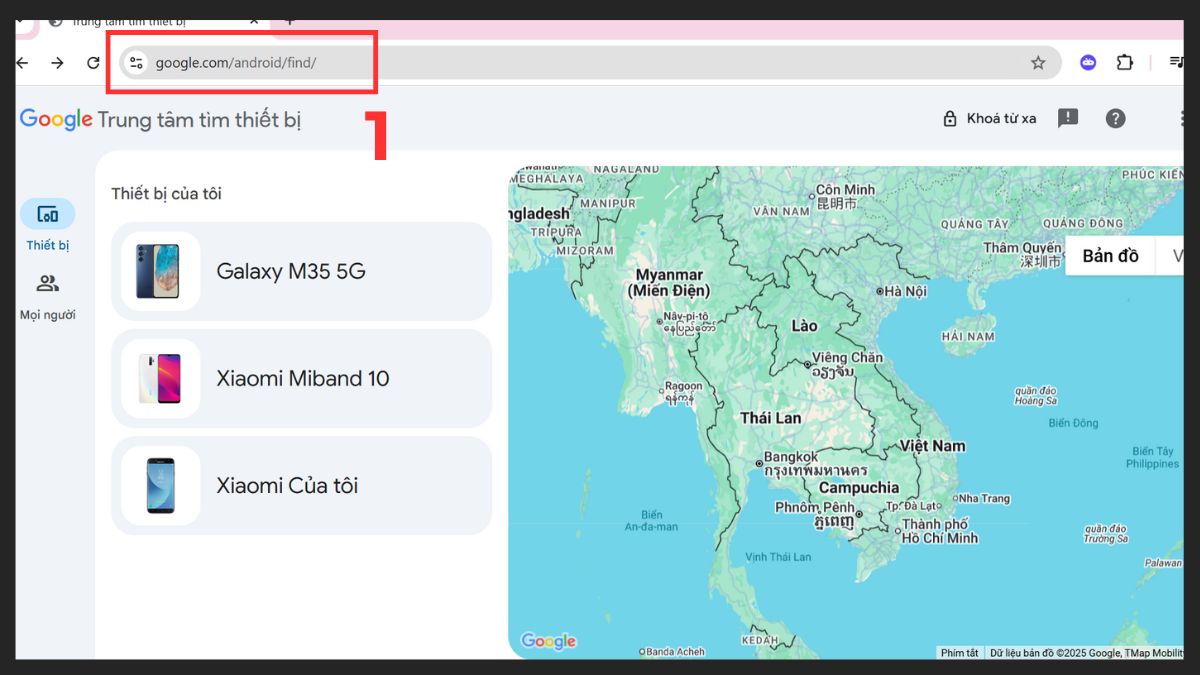The image size is (1200, 675).
Task: Open the feedback speech-bubble icon
Action: tap(1068, 117)
